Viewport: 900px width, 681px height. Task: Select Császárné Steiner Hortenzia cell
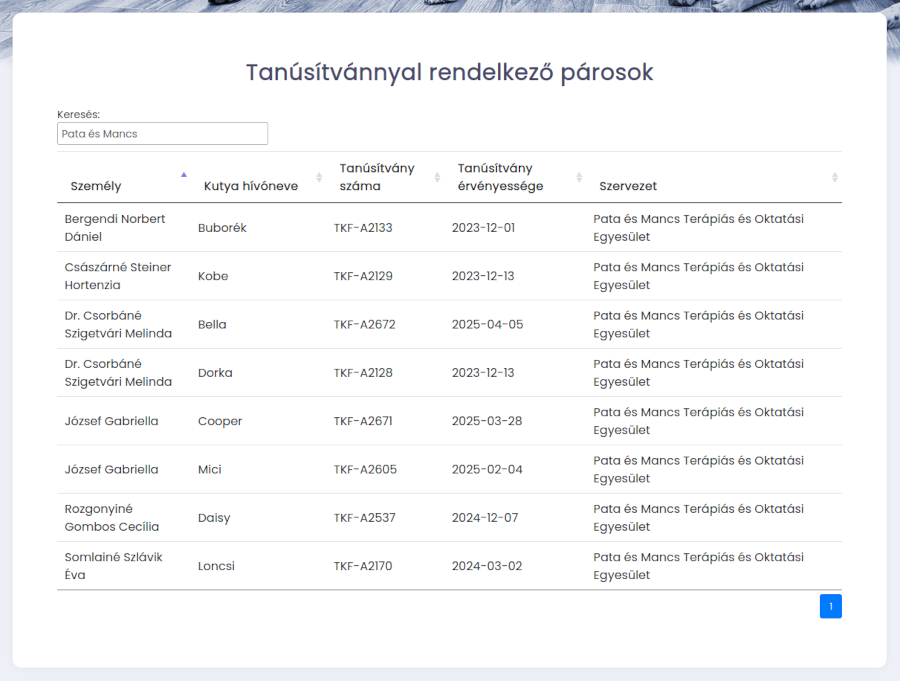124,276
